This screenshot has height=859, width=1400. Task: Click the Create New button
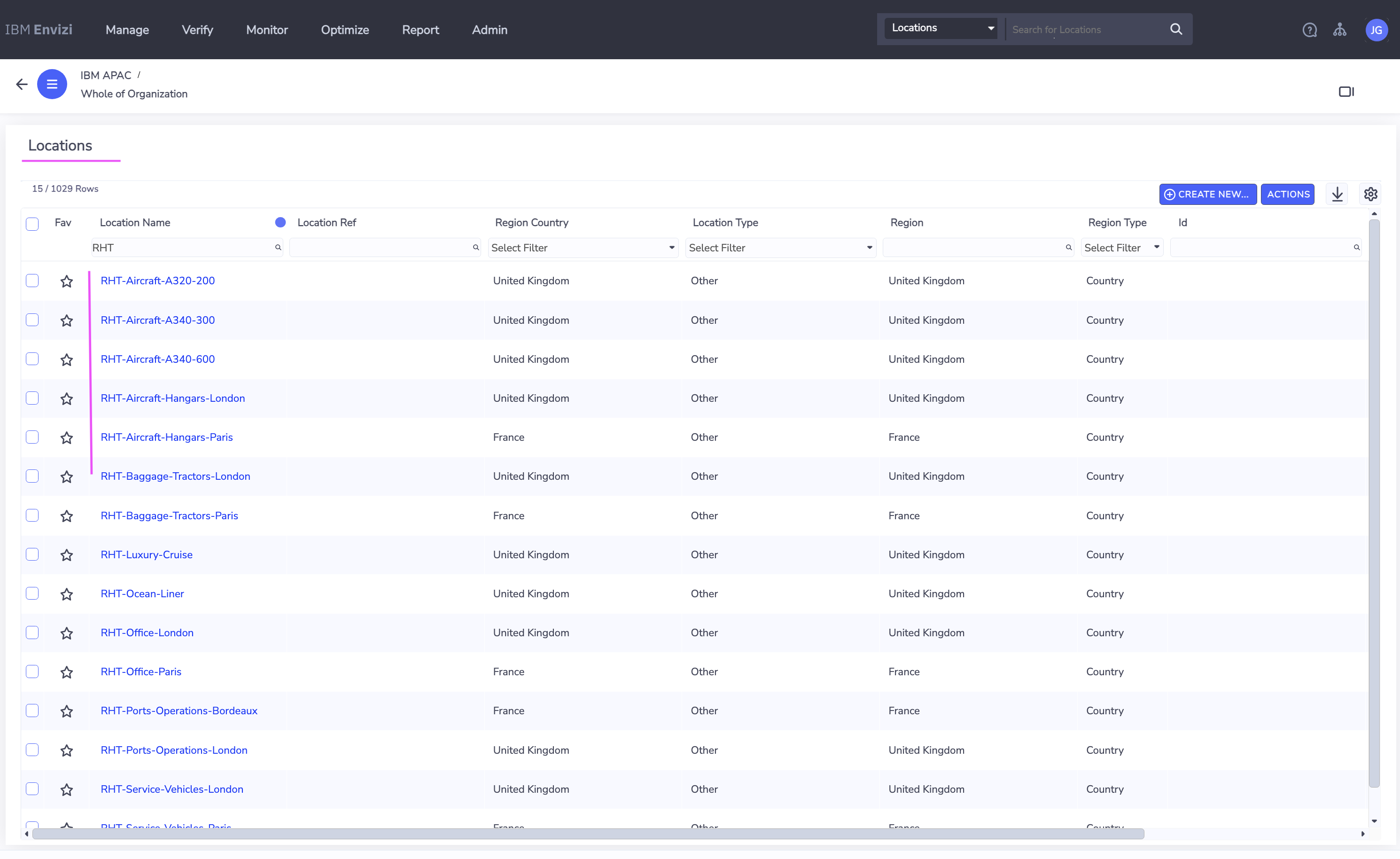1207,194
